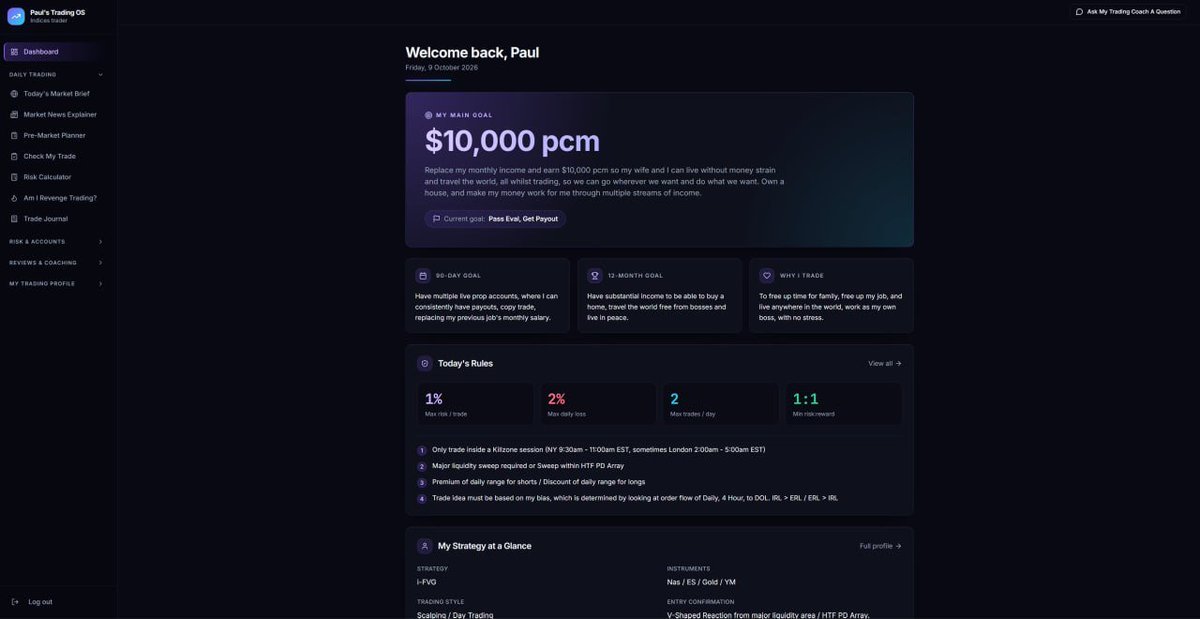Click the revenge trading flame icon

(x=14, y=198)
